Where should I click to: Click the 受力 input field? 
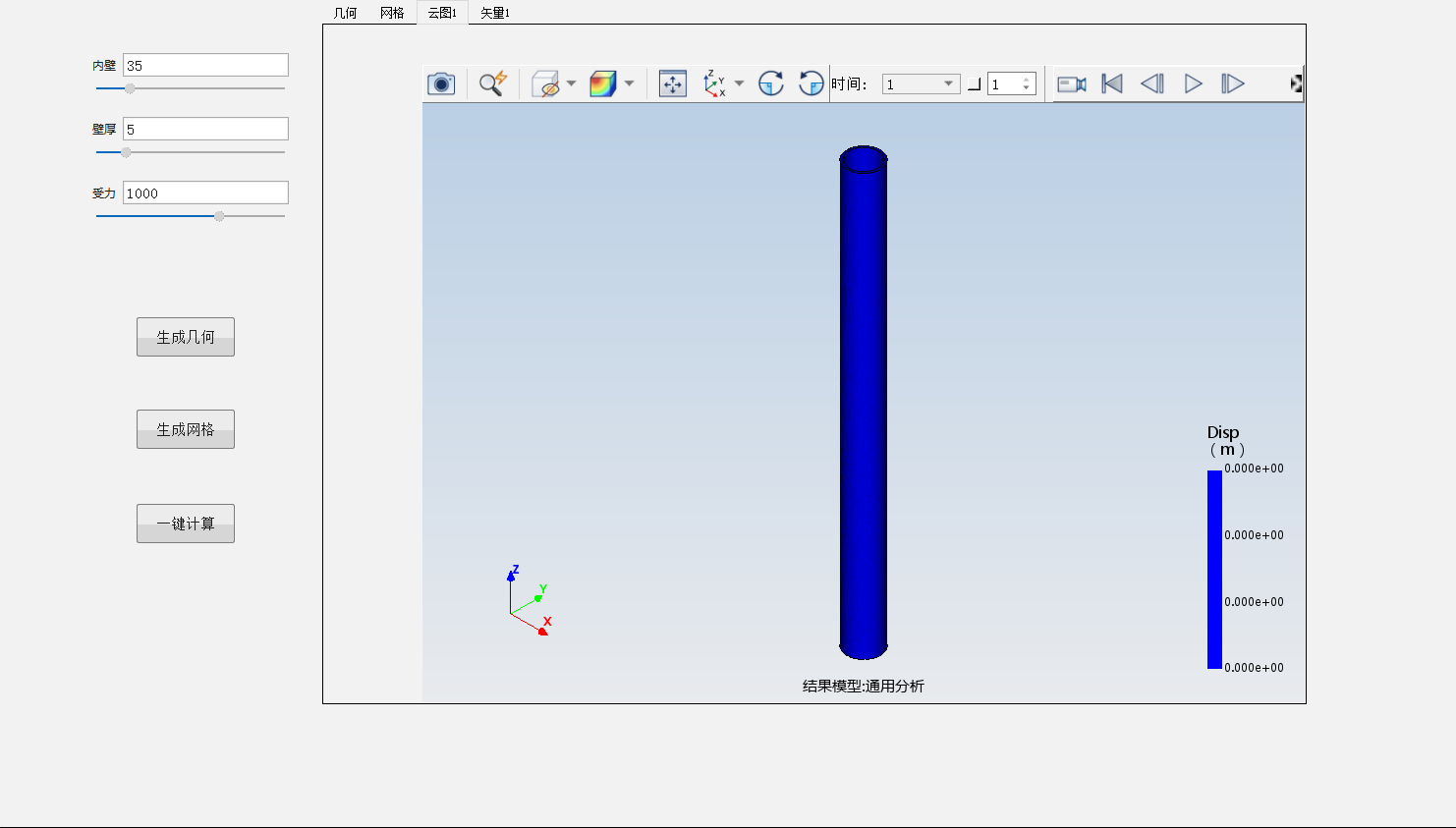coord(205,193)
